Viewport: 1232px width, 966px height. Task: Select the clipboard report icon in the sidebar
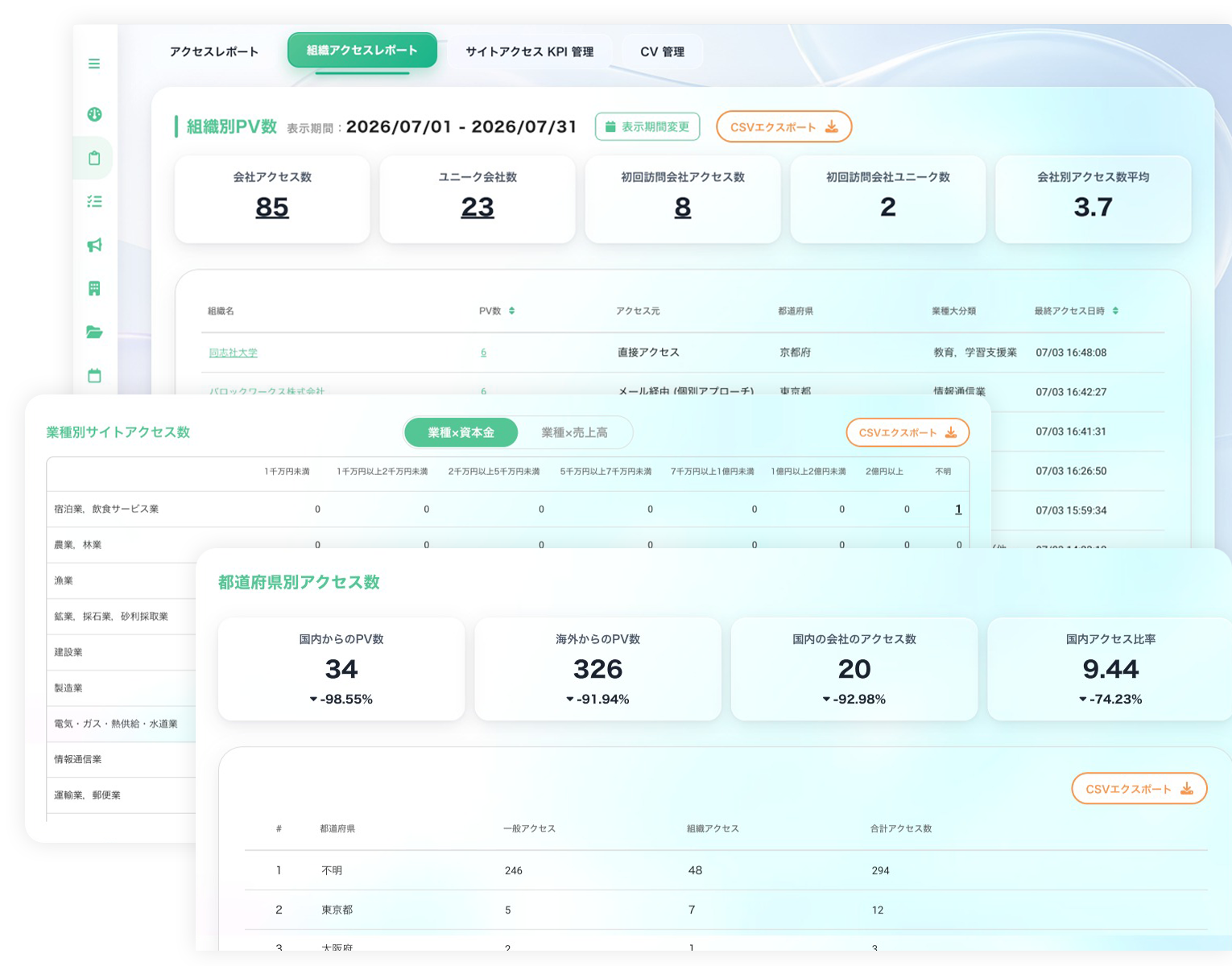coord(94,158)
